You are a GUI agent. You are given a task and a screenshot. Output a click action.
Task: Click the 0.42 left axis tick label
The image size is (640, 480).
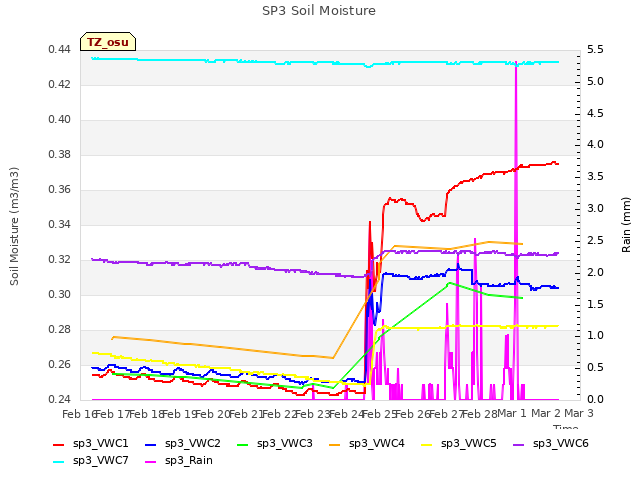click(x=59, y=85)
